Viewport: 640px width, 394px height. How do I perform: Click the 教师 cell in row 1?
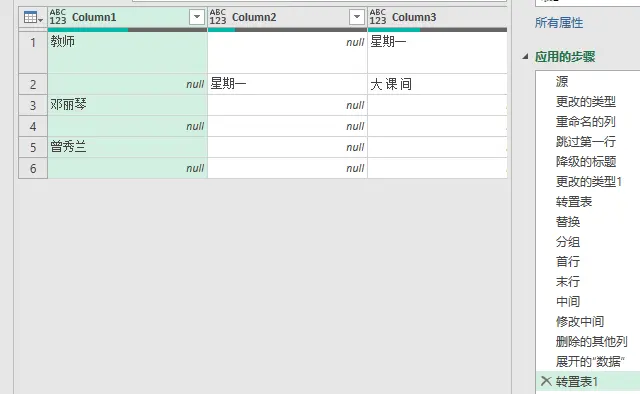127,53
